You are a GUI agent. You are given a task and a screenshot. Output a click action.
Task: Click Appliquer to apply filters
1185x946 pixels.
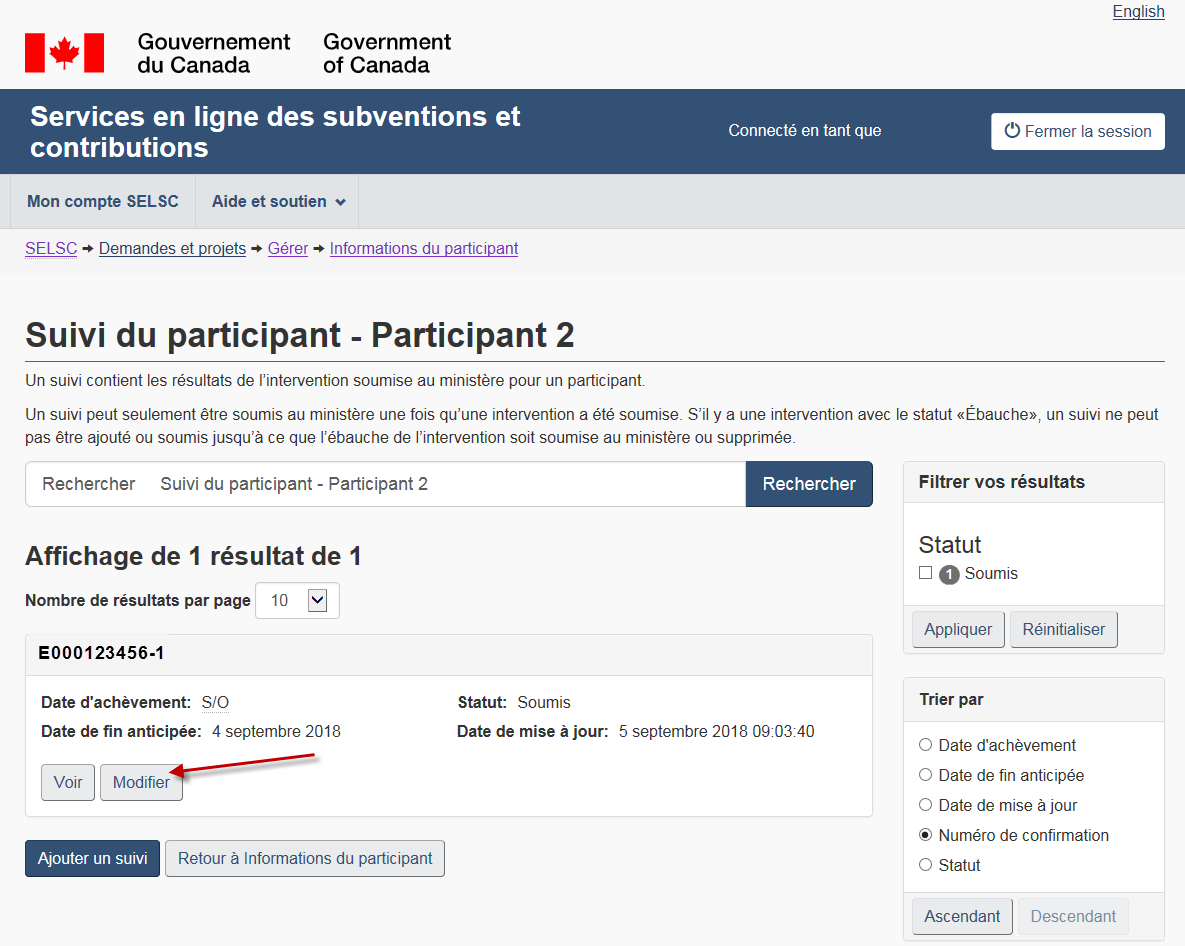[958, 630]
